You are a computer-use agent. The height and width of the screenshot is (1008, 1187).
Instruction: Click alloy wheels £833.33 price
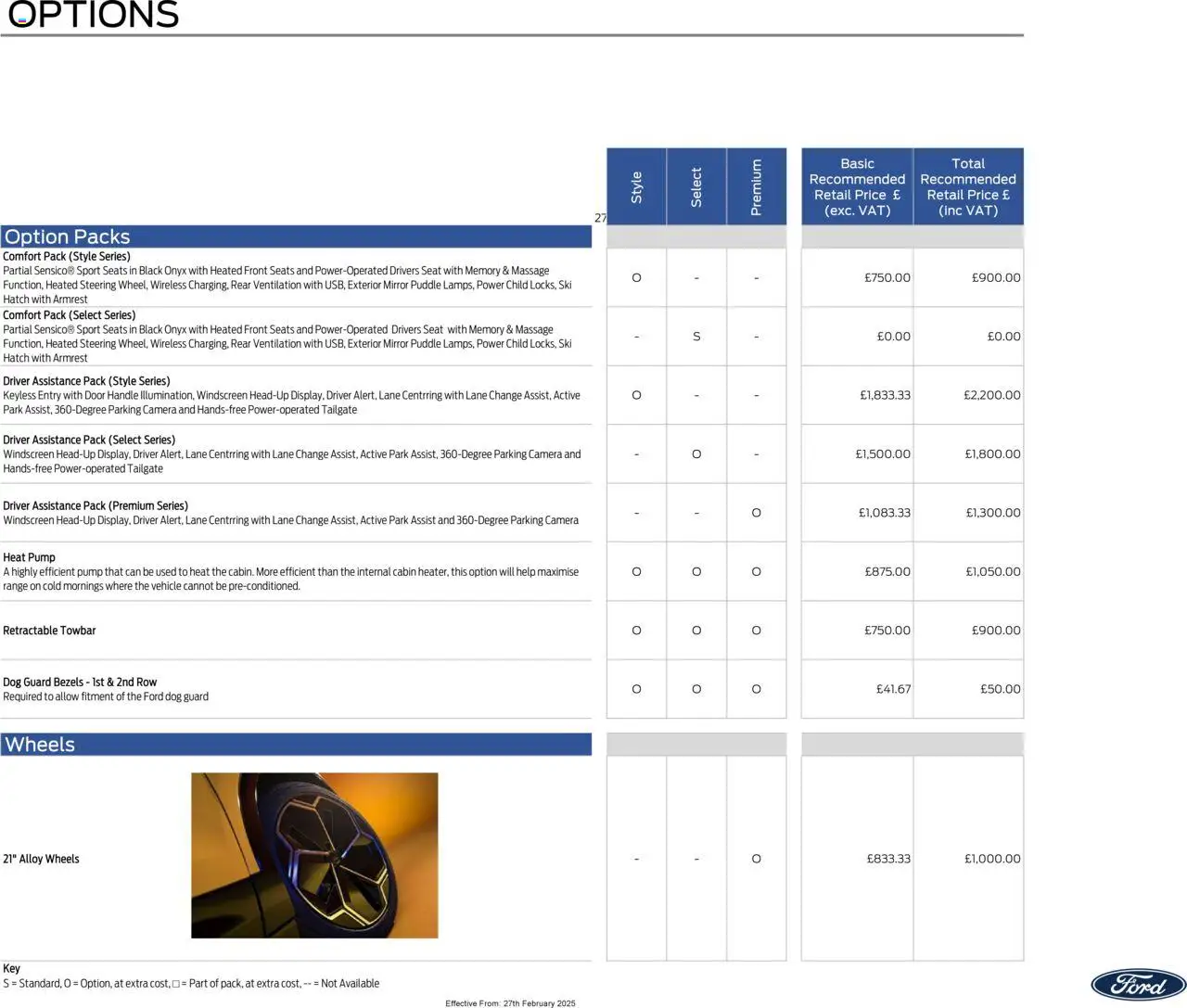(888, 859)
